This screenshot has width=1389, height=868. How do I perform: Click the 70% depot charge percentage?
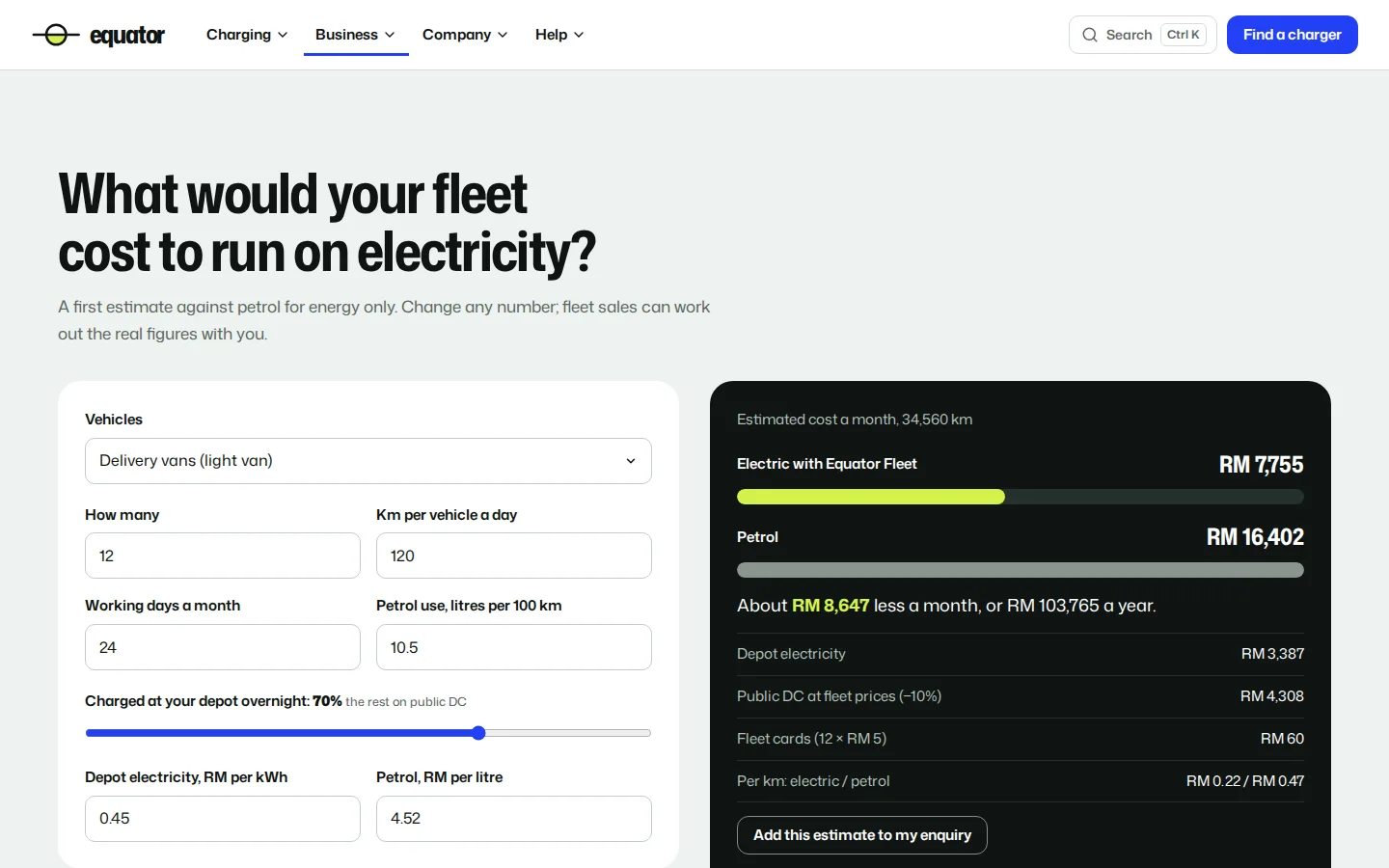[x=327, y=701]
